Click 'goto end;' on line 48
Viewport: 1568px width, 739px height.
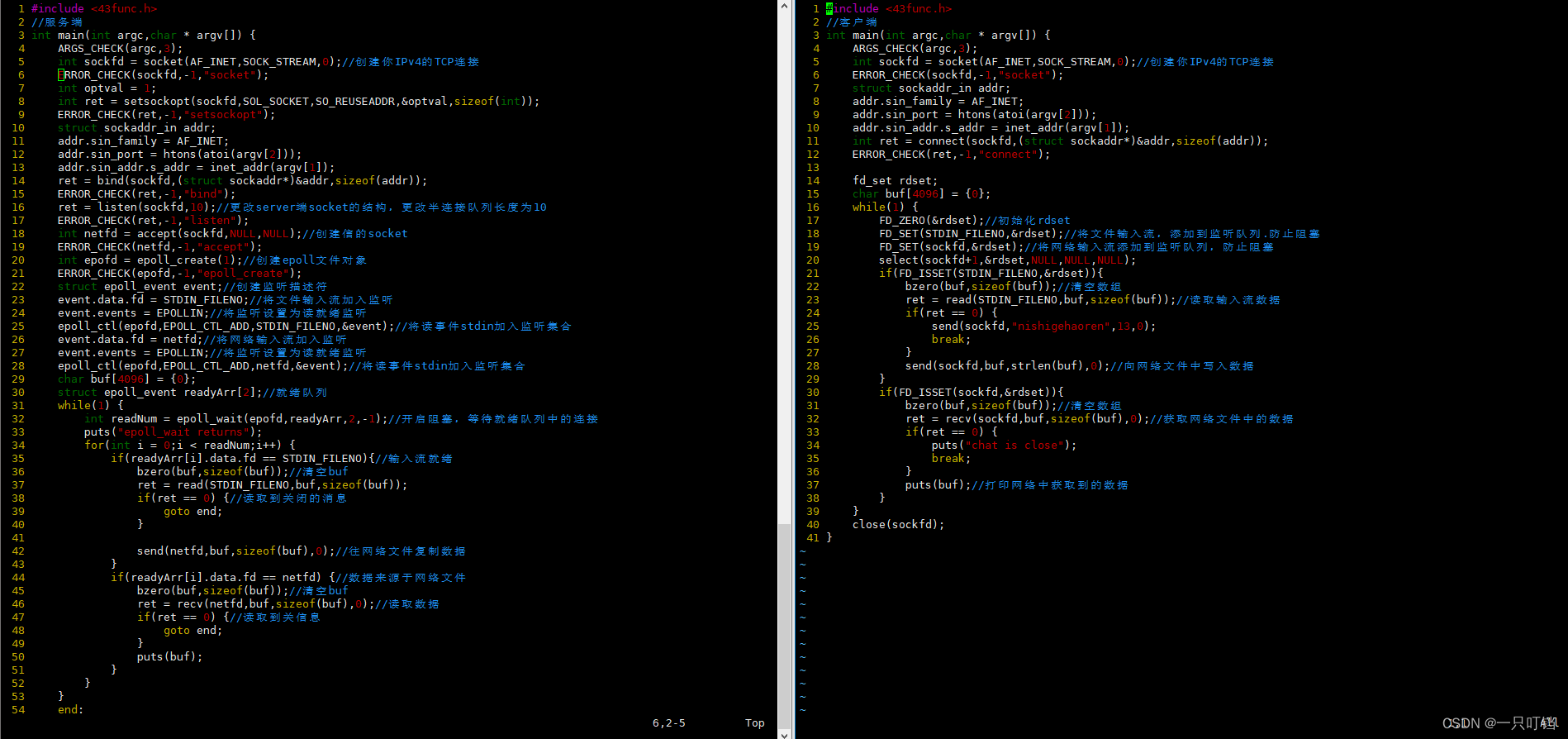[x=192, y=630]
